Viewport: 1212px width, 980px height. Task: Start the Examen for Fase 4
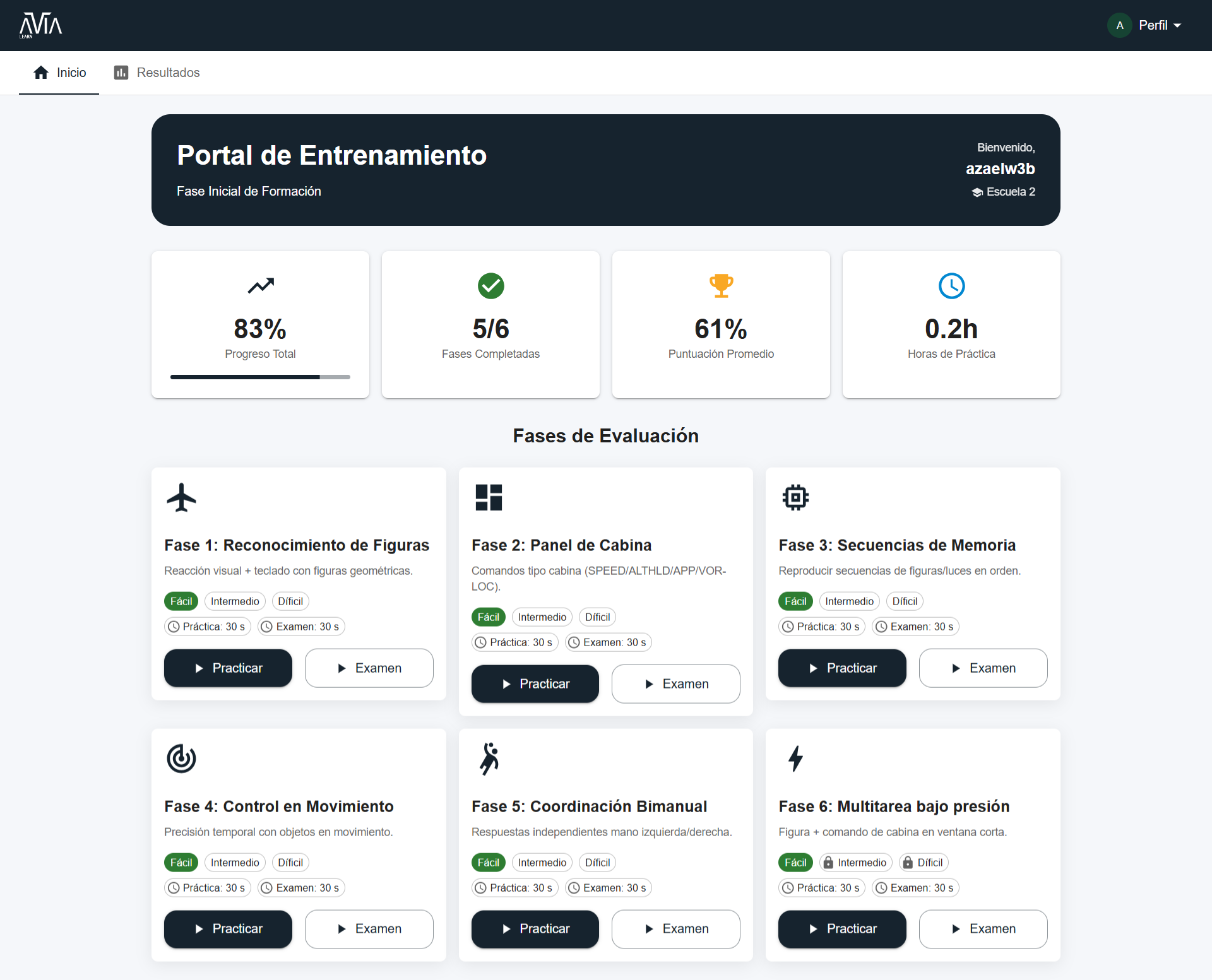click(369, 929)
